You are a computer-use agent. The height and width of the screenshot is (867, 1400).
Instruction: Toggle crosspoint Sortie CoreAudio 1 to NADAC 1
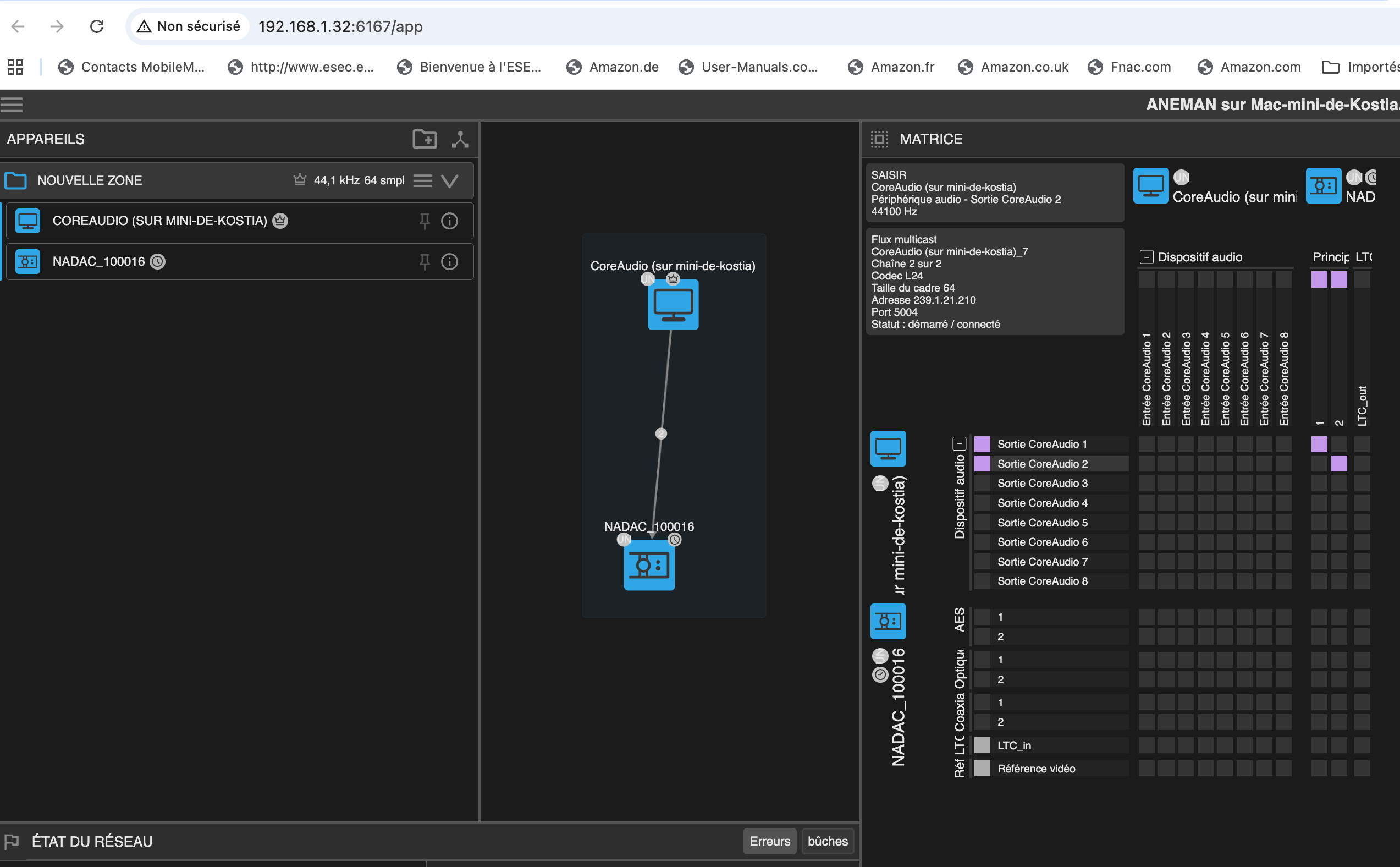1319,445
